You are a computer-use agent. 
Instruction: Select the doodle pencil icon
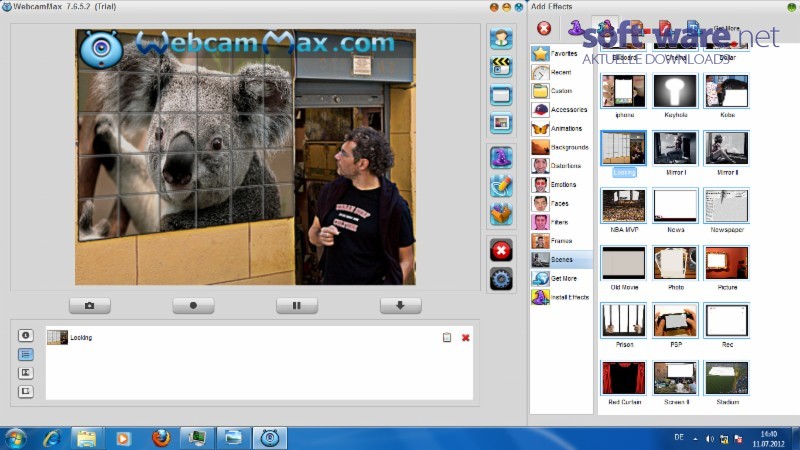[501, 186]
